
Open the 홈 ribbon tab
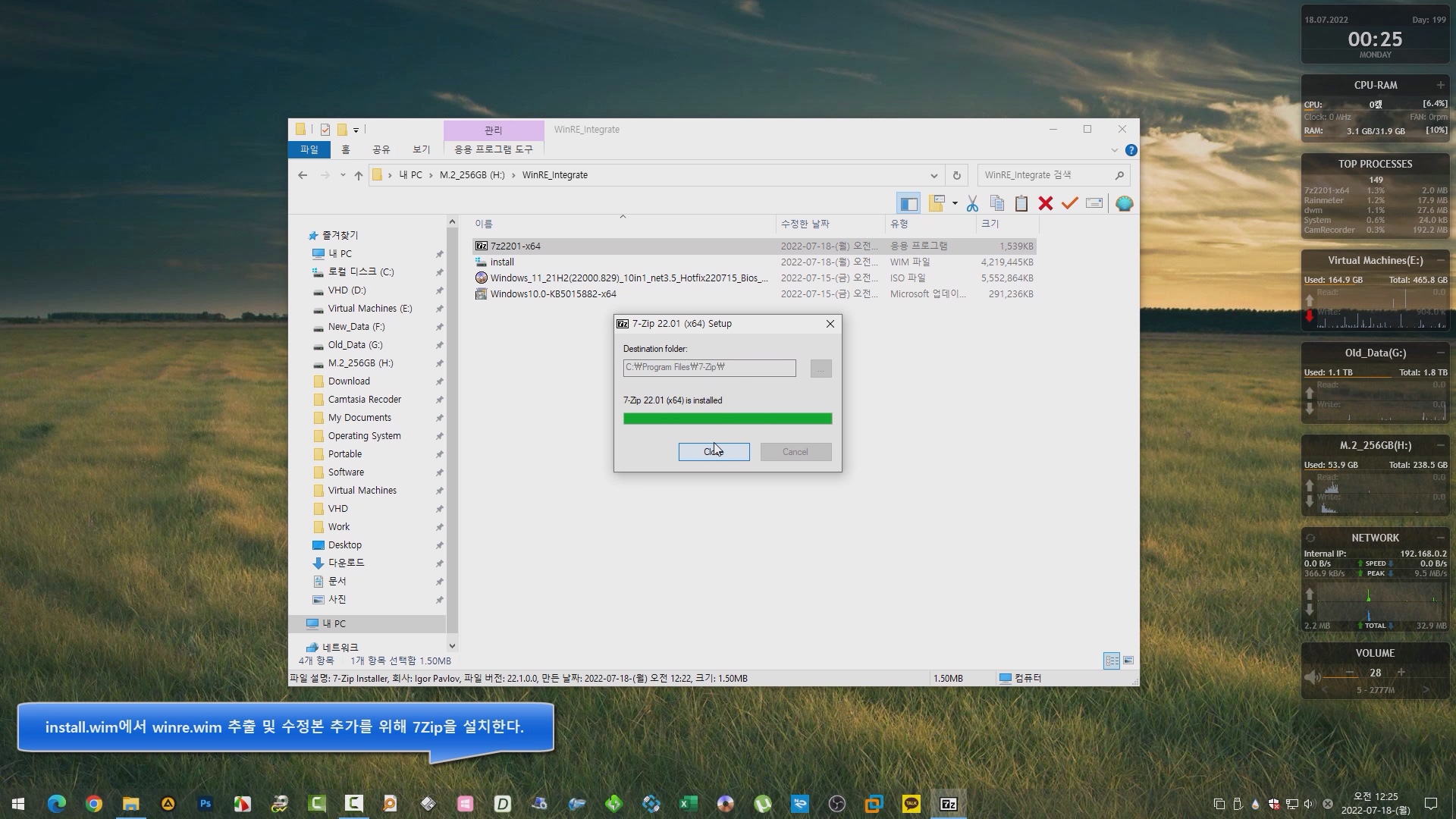[346, 149]
